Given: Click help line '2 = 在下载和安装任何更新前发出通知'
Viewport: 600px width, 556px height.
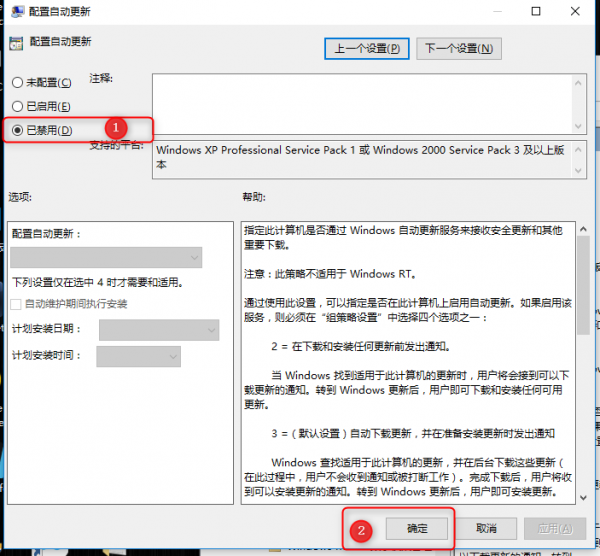Looking at the screenshot, I should click(x=360, y=346).
